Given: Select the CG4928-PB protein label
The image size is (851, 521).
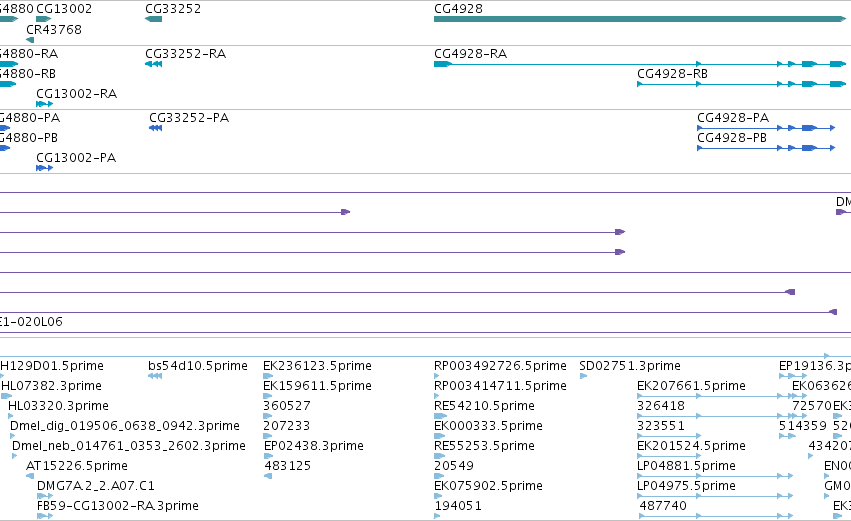Looking at the screenshot, I should pos(732,138).
